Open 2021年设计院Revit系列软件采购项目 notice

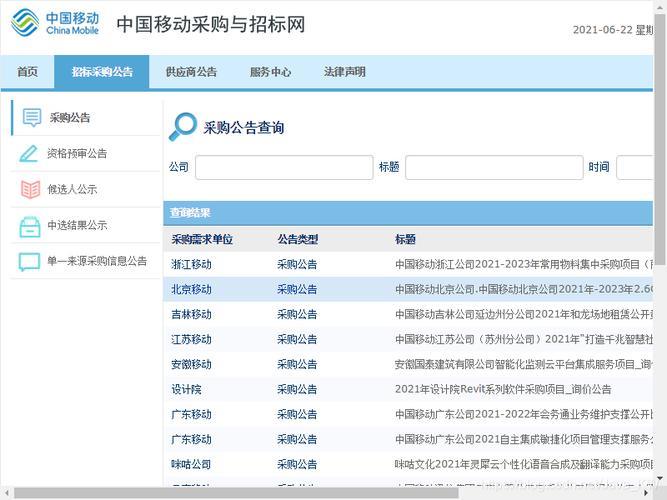point(503,389)
